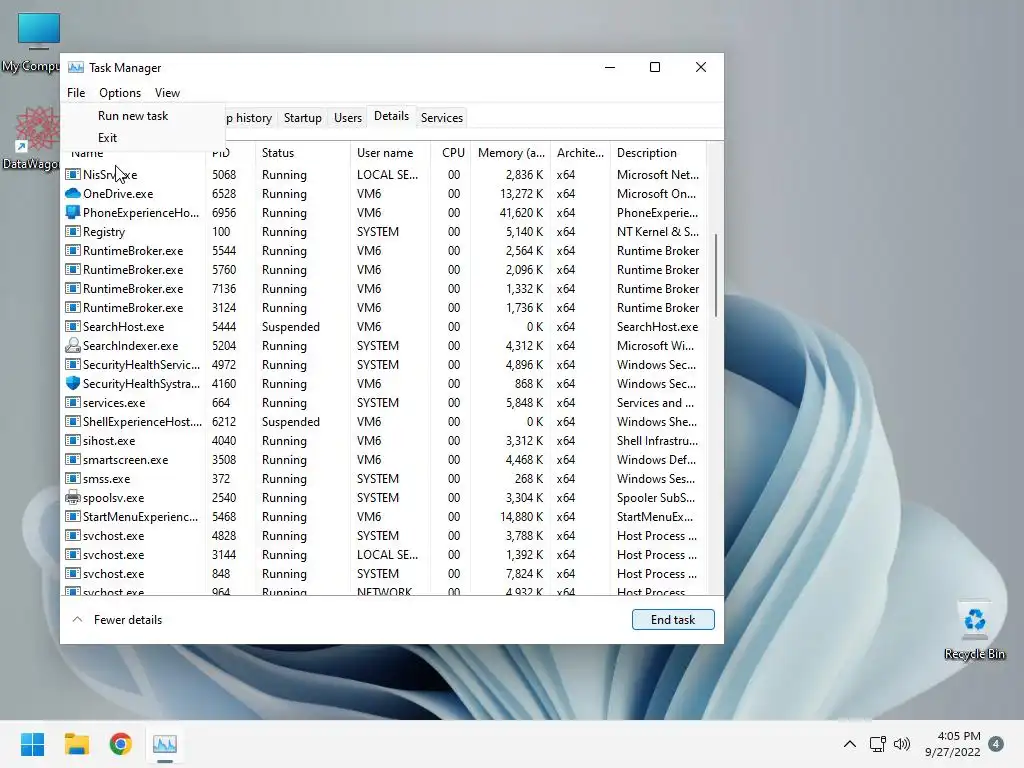Open the volume tray icon

(x=902, y=744)
